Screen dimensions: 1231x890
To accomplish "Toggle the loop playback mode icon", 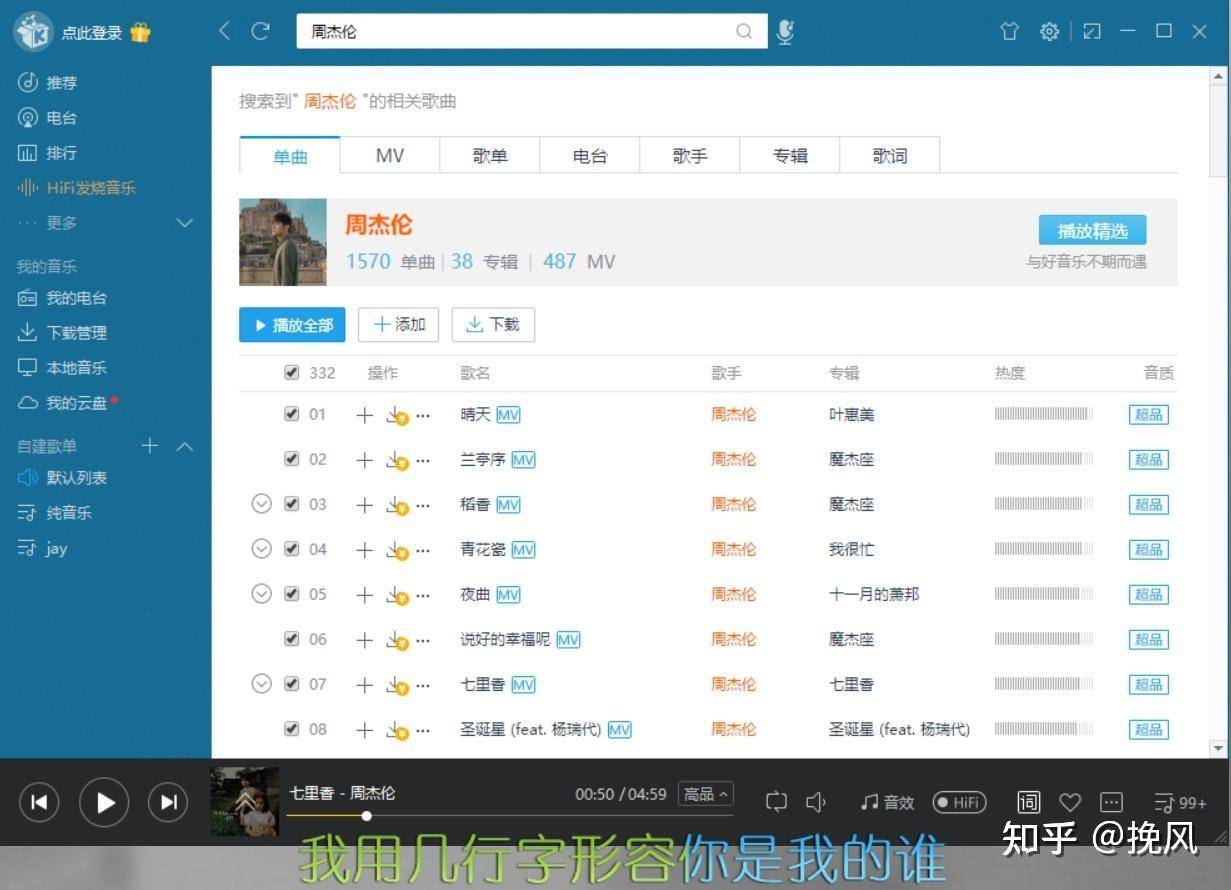I will [776, 802].
